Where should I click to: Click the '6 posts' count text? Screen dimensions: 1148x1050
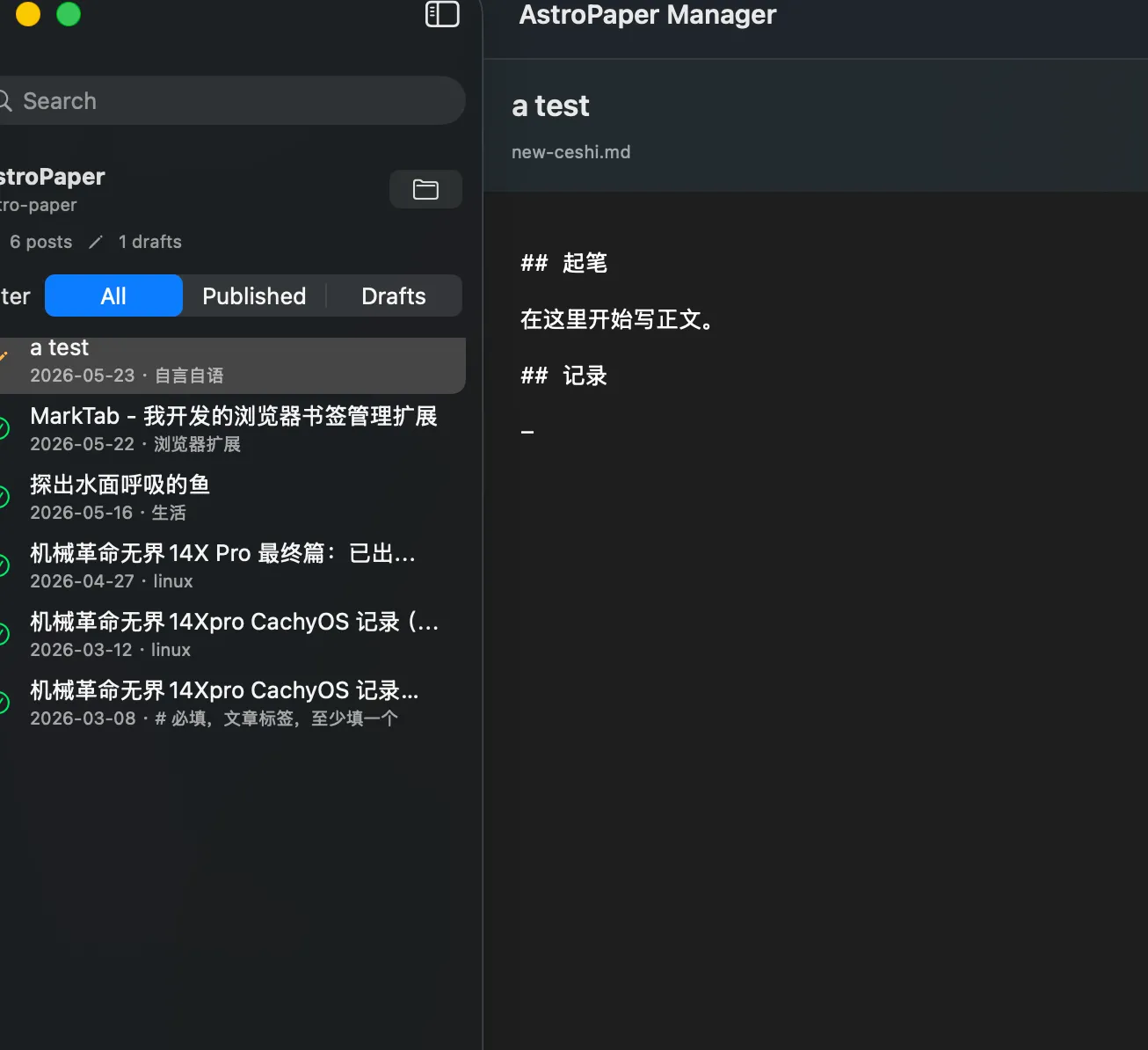(40, 242)
